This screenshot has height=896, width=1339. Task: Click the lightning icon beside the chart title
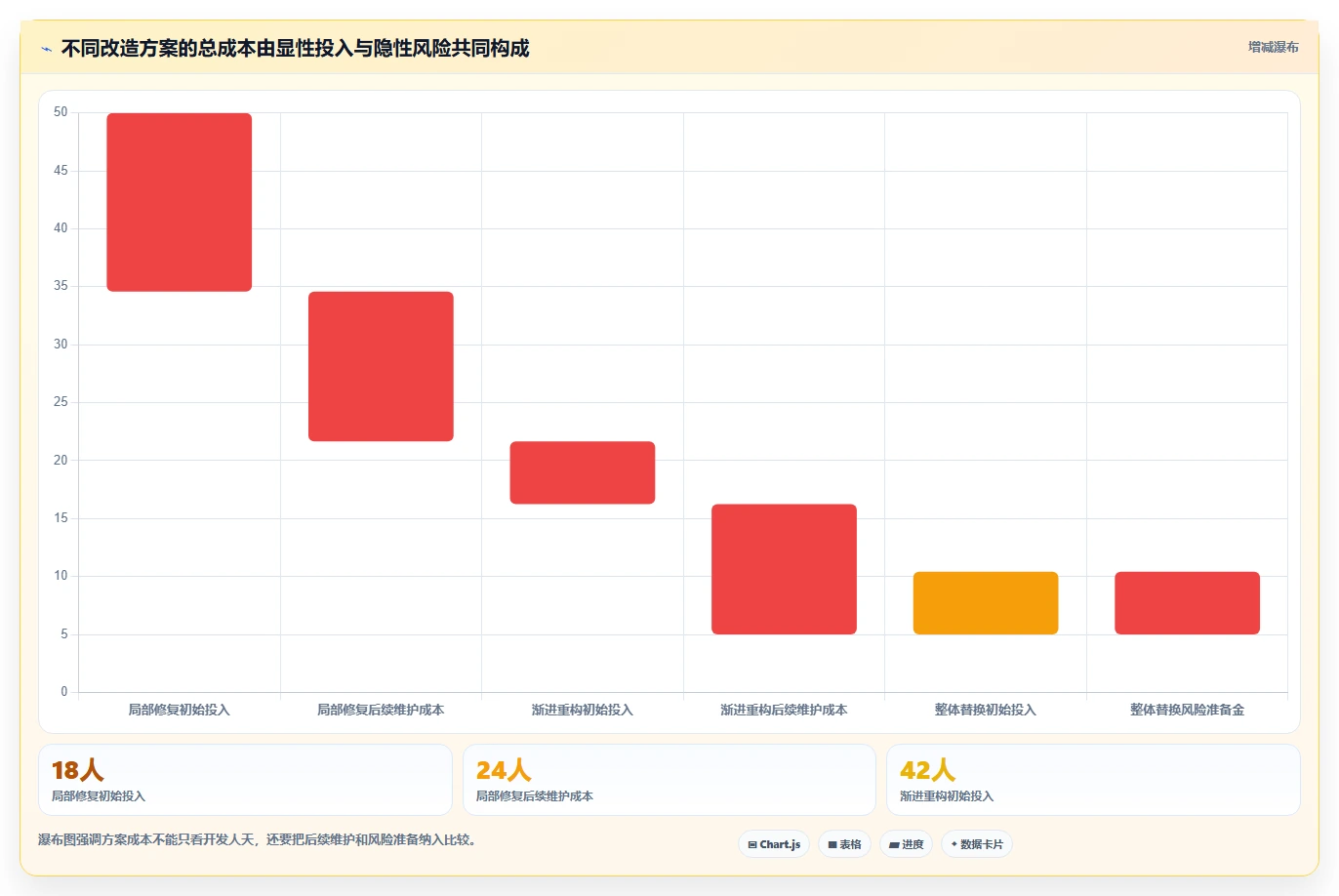pos(46,49)
